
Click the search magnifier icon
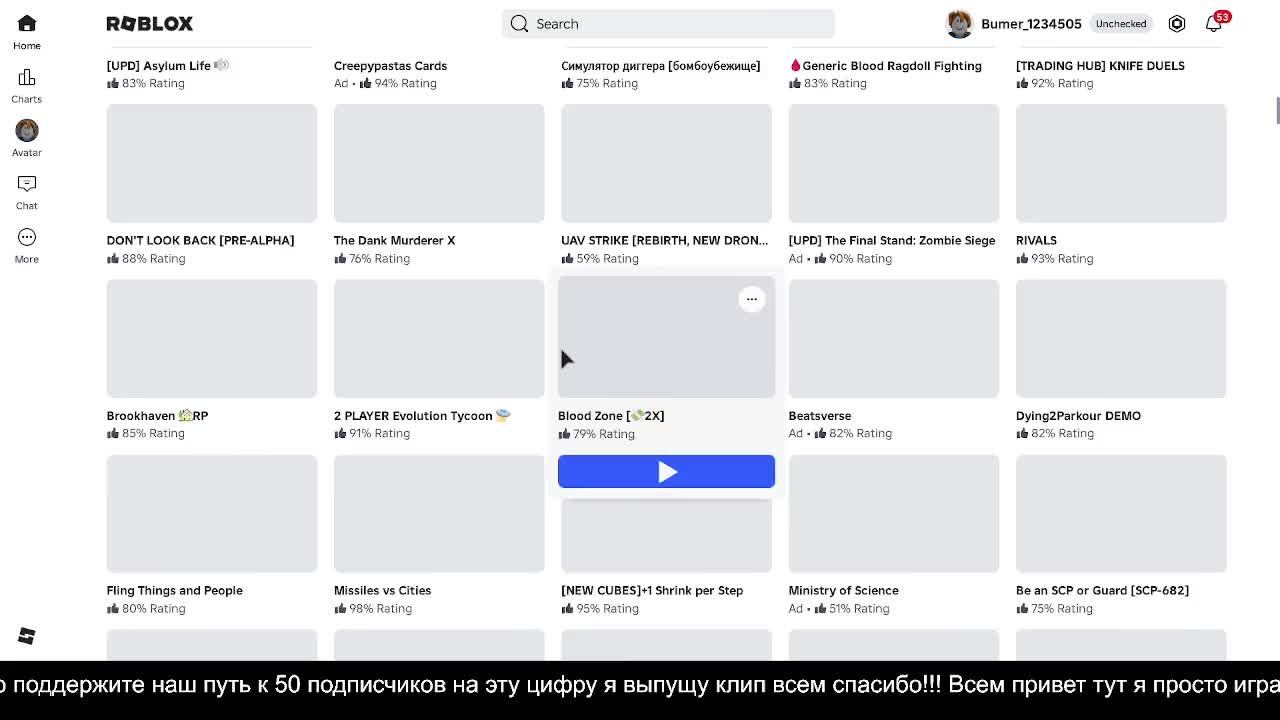coord(519,24)
